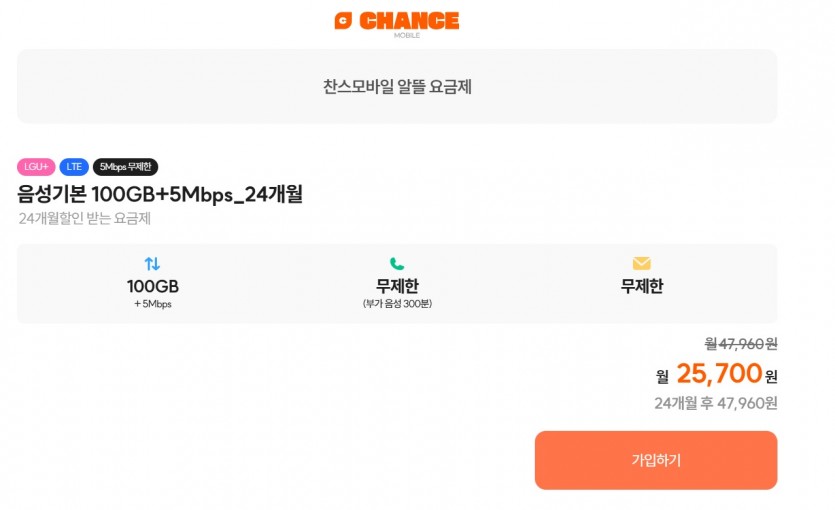
Task: Click the 100GB data amount text
Action: click(152, 286)
